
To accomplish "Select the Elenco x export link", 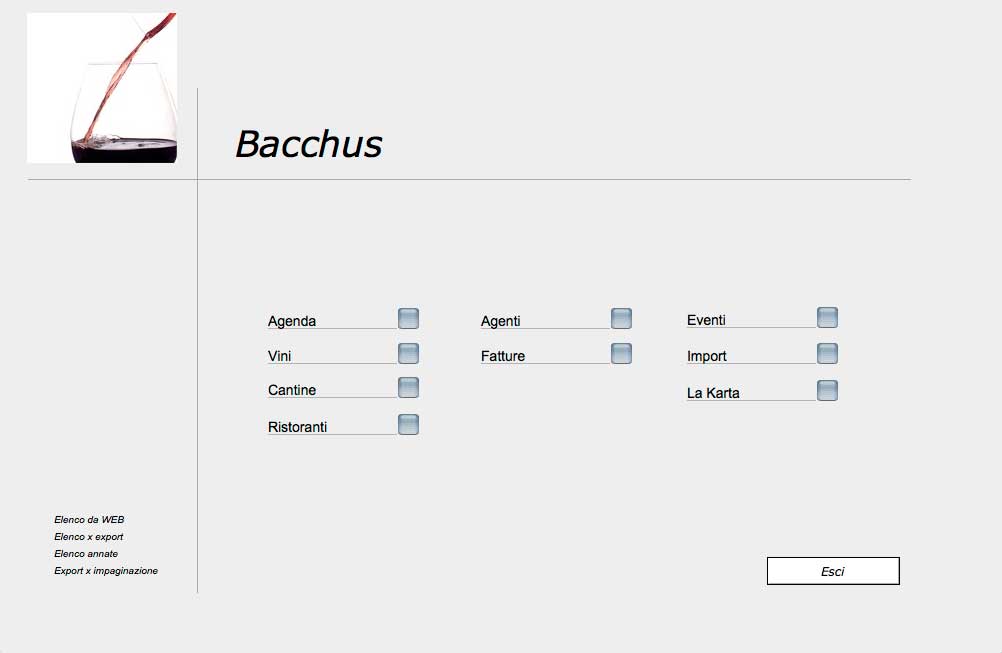I will pos(88,537).
